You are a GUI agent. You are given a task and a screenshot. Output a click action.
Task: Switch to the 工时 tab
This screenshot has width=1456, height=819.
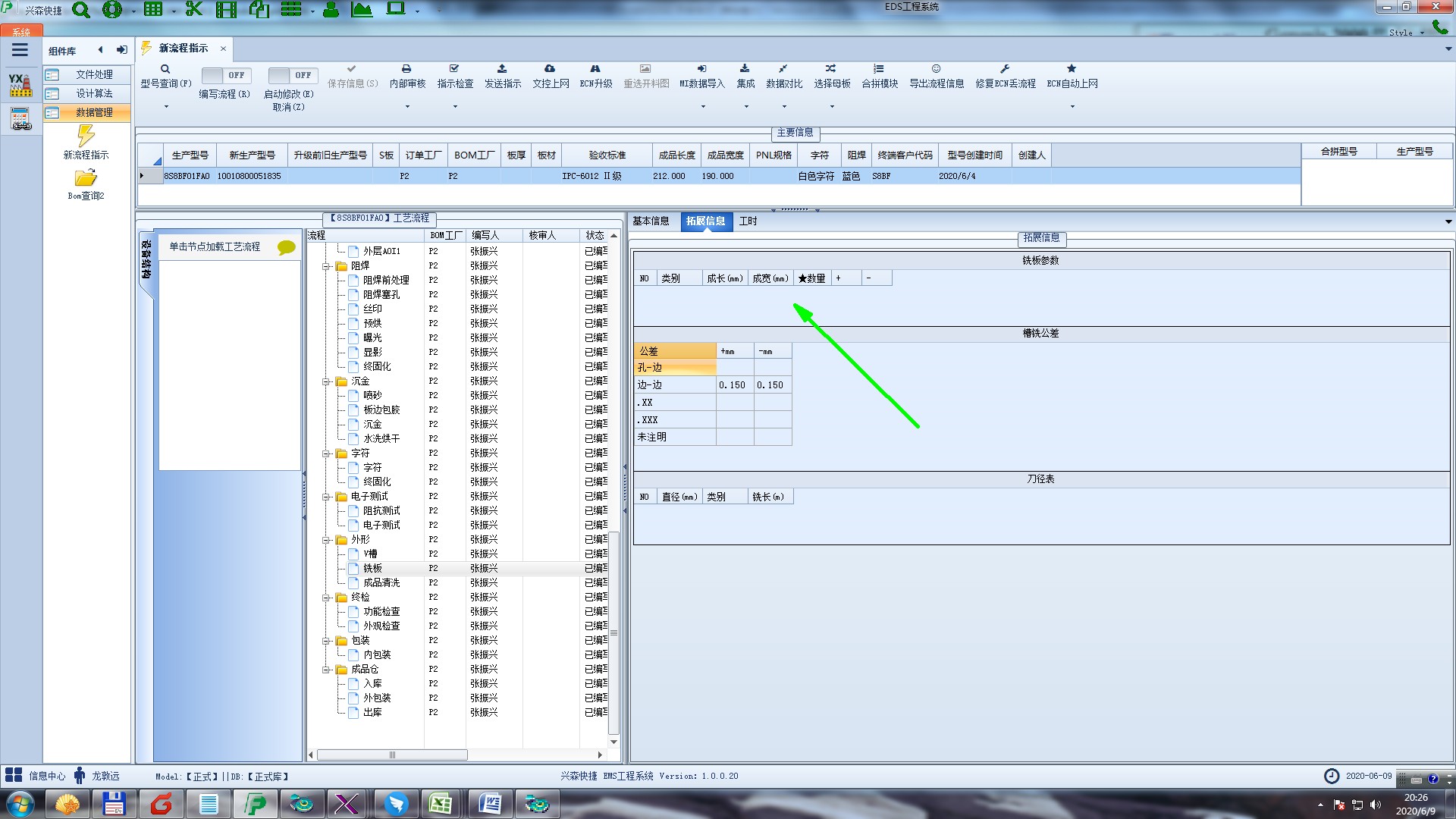pyautogui.click(x=748, y=221)
